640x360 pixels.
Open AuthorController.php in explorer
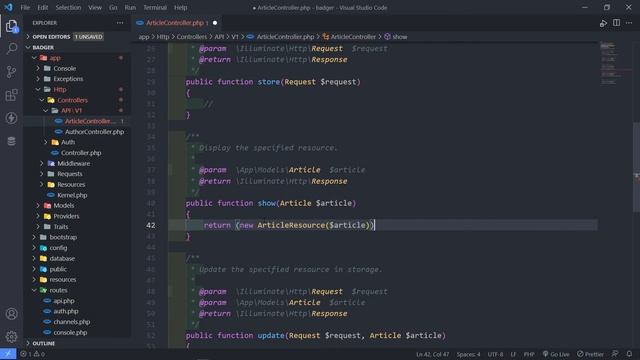click(x=78, y=132)
